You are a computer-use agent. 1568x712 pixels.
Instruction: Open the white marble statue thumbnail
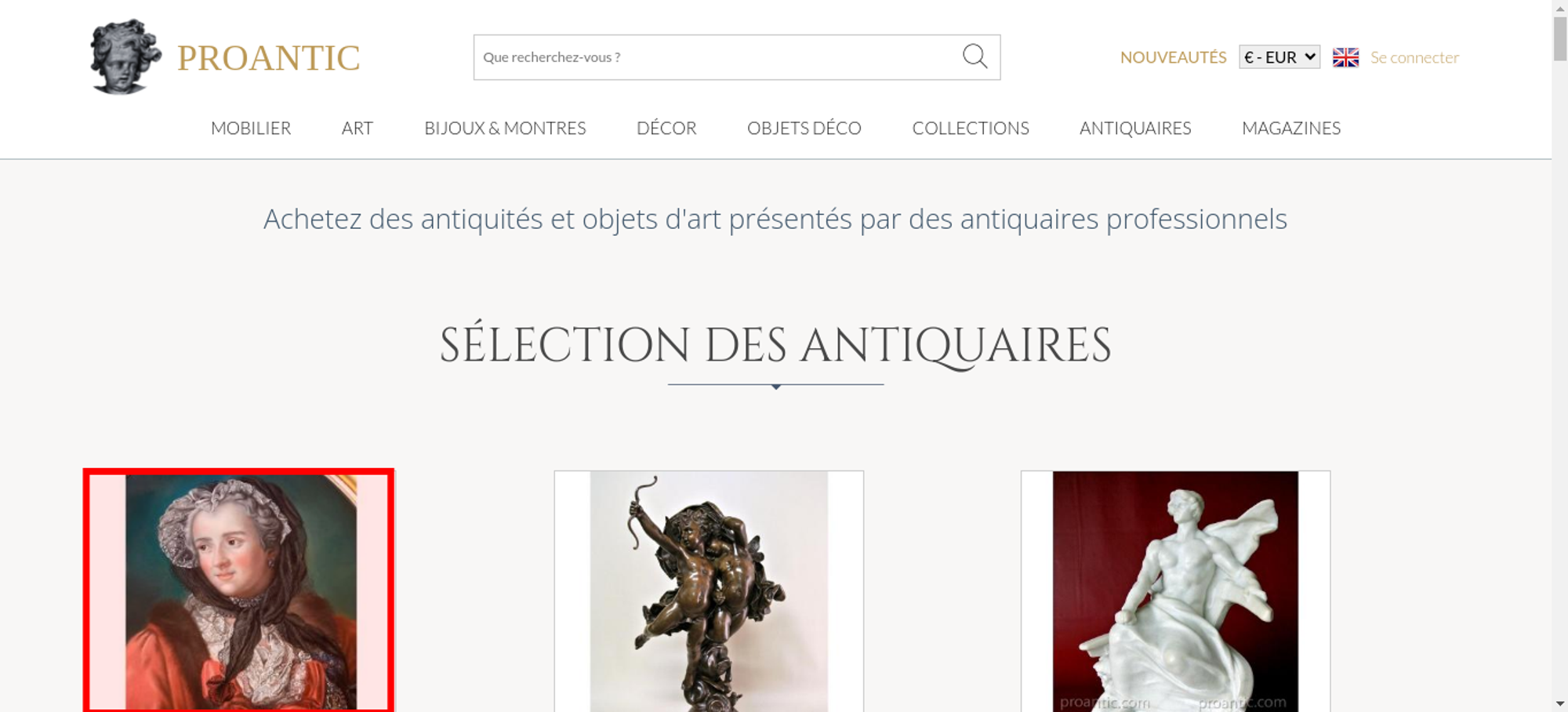[1175, 591]
